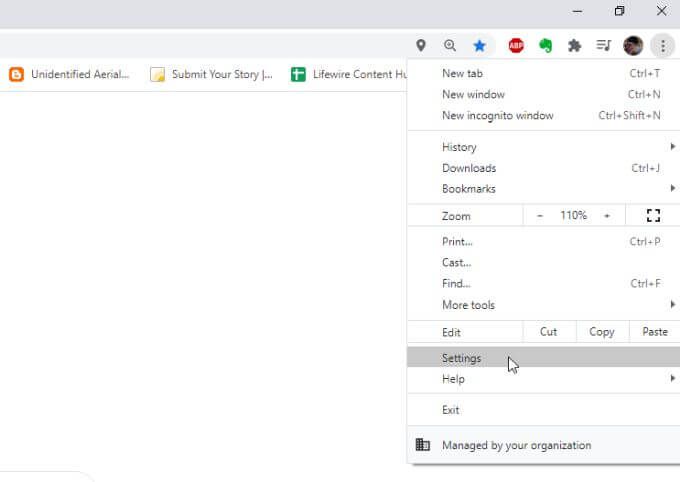Viewport: 680px width, 482px height.
Task: Select New tab from the menu
Action: [543, 73]
